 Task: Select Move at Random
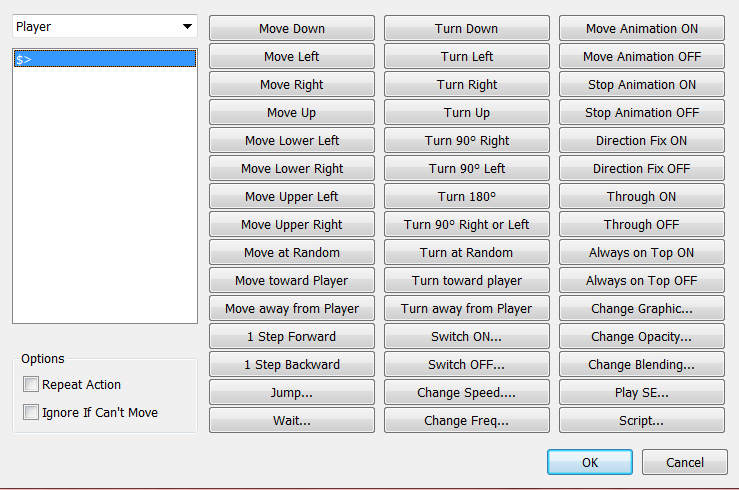click(292, 253)
